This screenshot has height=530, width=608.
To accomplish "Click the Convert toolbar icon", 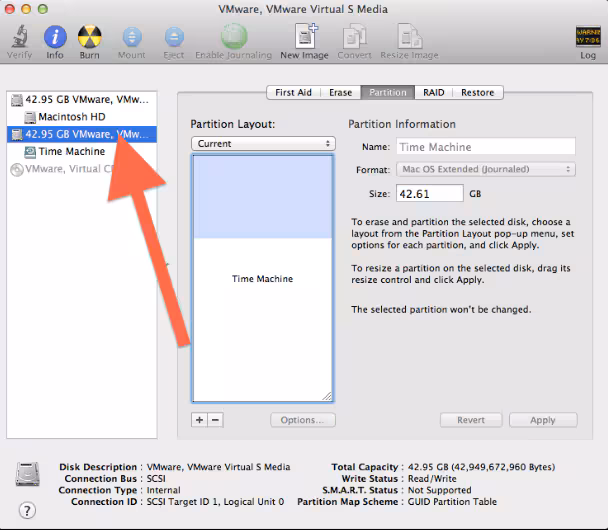I will [354, 36].
